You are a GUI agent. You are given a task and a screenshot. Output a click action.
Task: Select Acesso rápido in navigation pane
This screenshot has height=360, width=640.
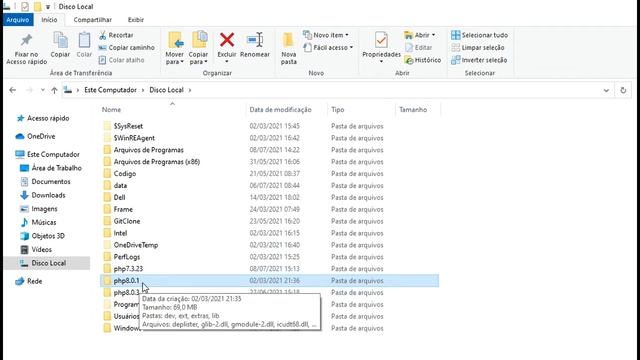coord(43,118)
